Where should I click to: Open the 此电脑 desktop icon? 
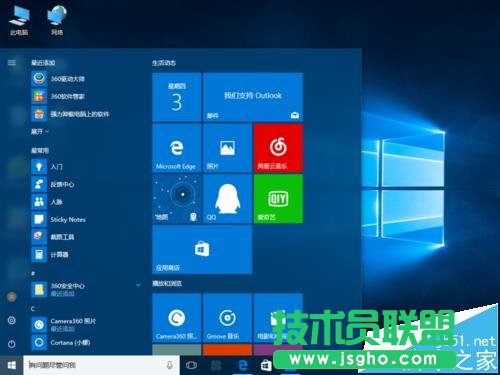tap(19, 21)
